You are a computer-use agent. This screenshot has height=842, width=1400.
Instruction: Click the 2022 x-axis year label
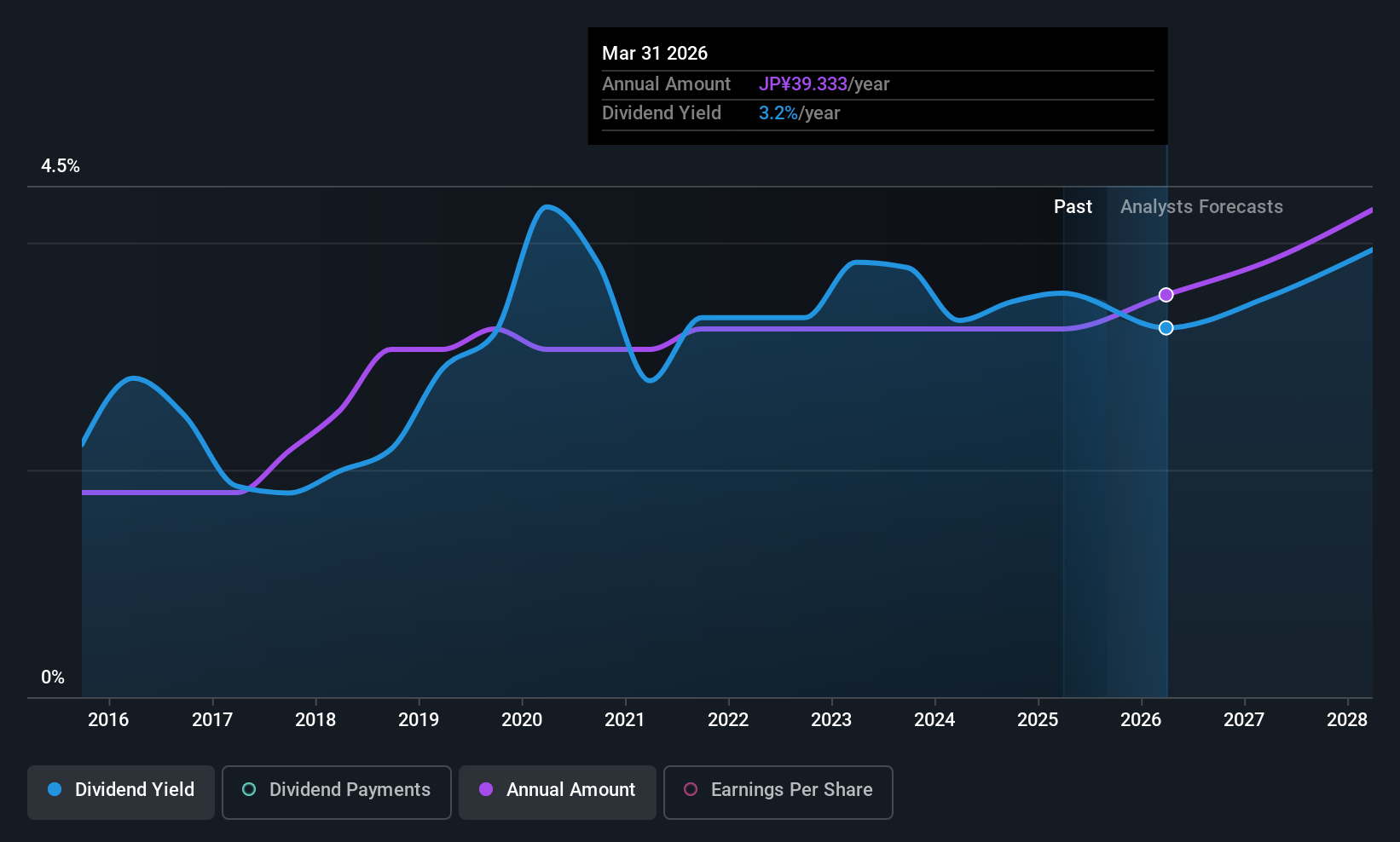click(x=728, y=720)
